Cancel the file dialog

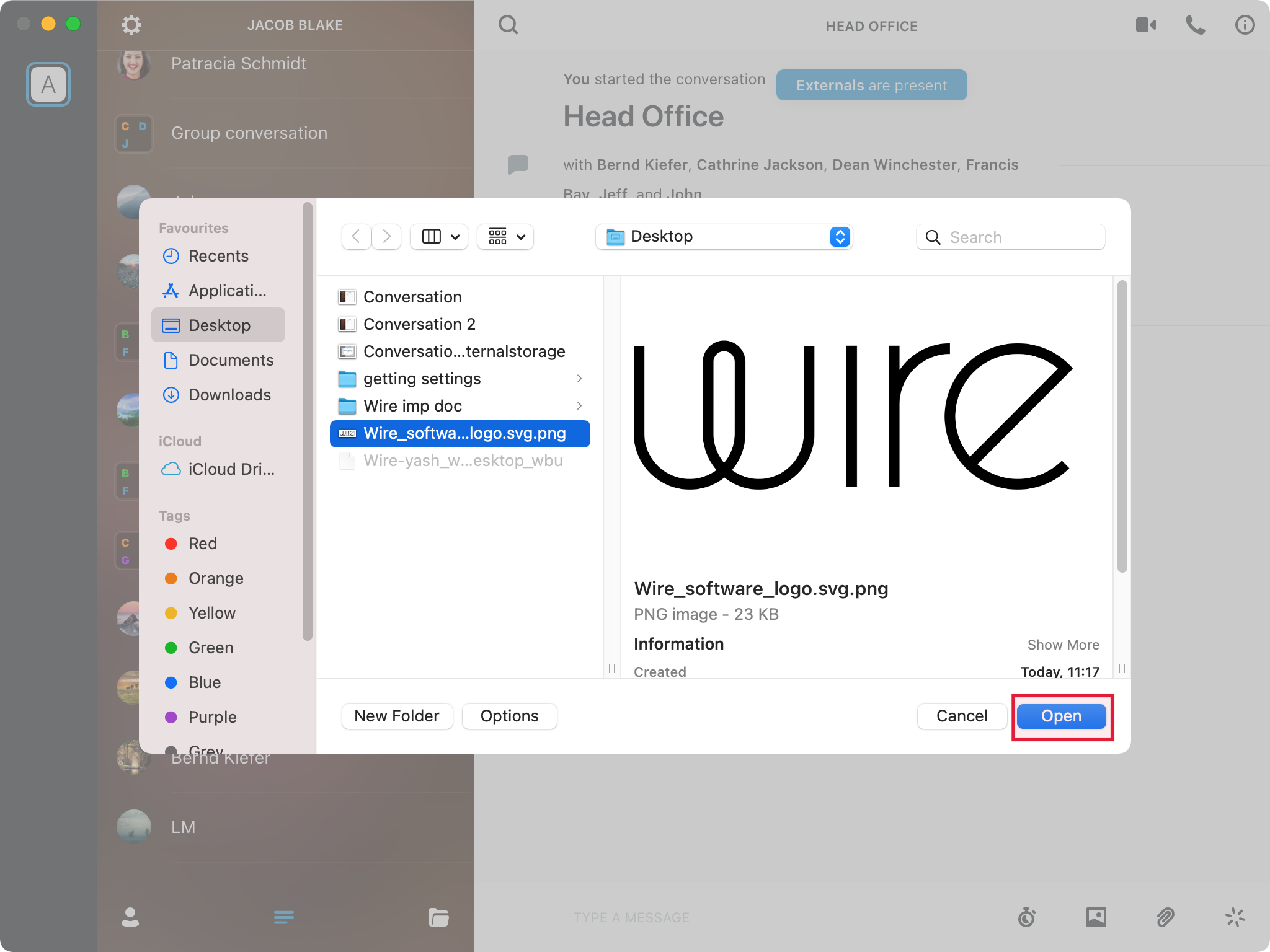[x=962, y=716]
